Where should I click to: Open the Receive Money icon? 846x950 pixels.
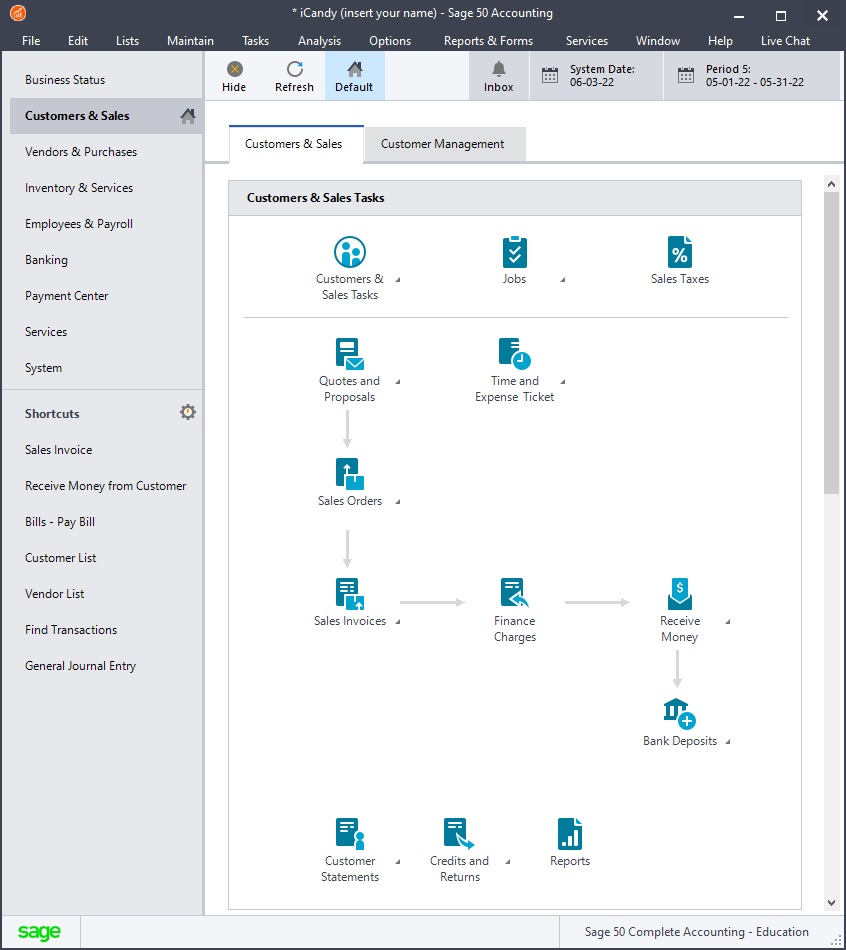coord(679,594)
